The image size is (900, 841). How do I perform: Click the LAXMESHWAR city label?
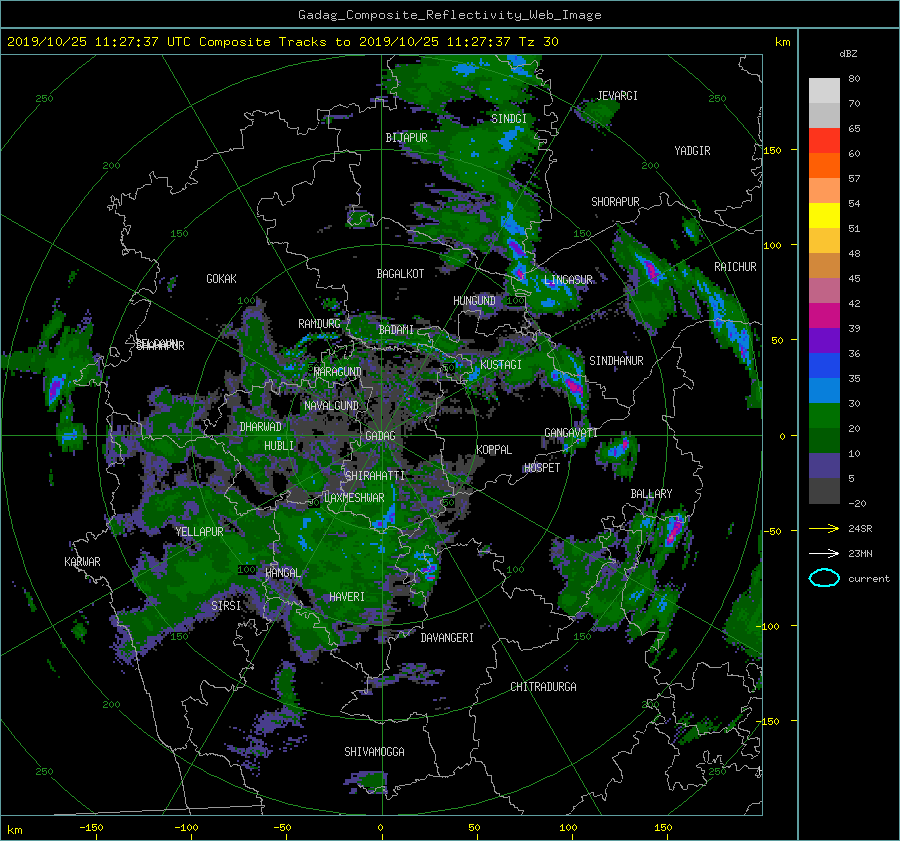click(354, 498)
